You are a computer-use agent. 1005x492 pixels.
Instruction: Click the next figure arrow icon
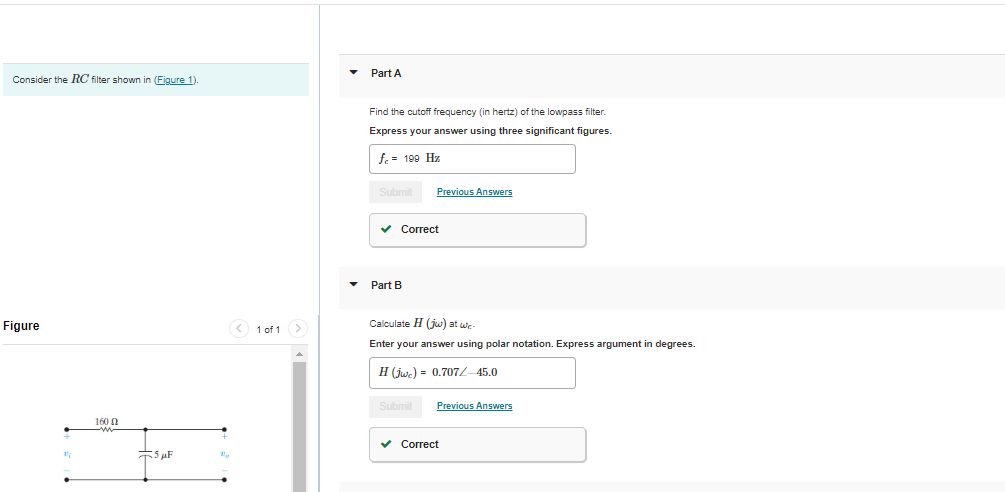tap(298, 329)
